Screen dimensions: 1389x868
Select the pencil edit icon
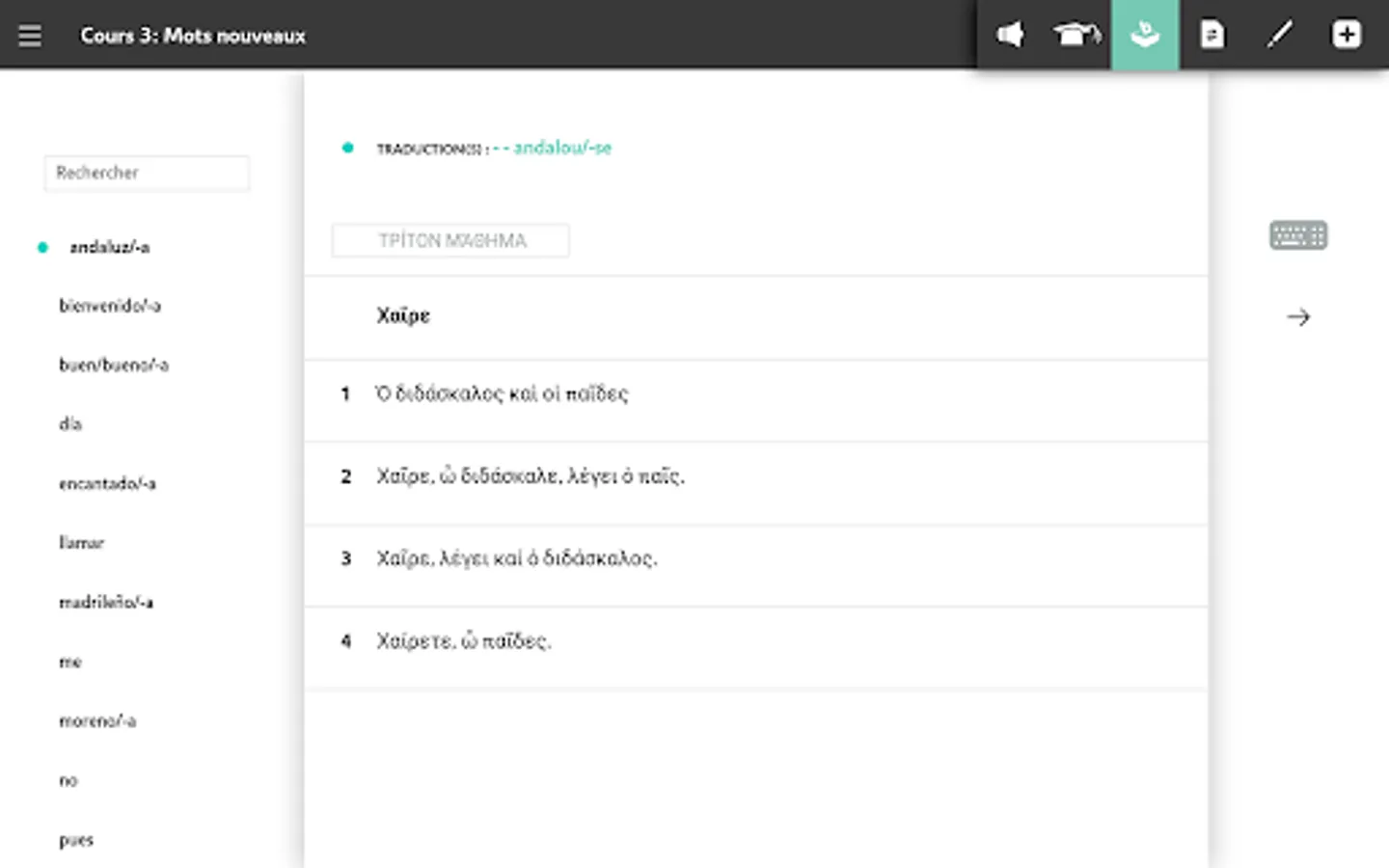[1279, 36]
